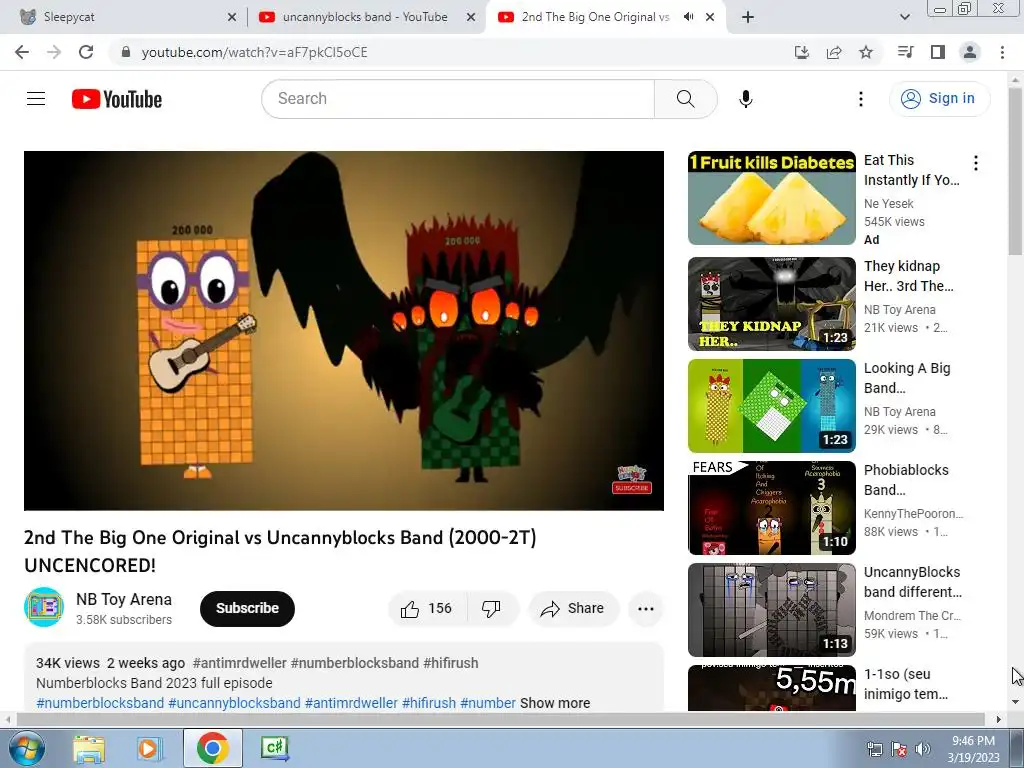This screenshot has height=768, width=1024.
Task: Reload the page
Action: (x=86, y=52)
